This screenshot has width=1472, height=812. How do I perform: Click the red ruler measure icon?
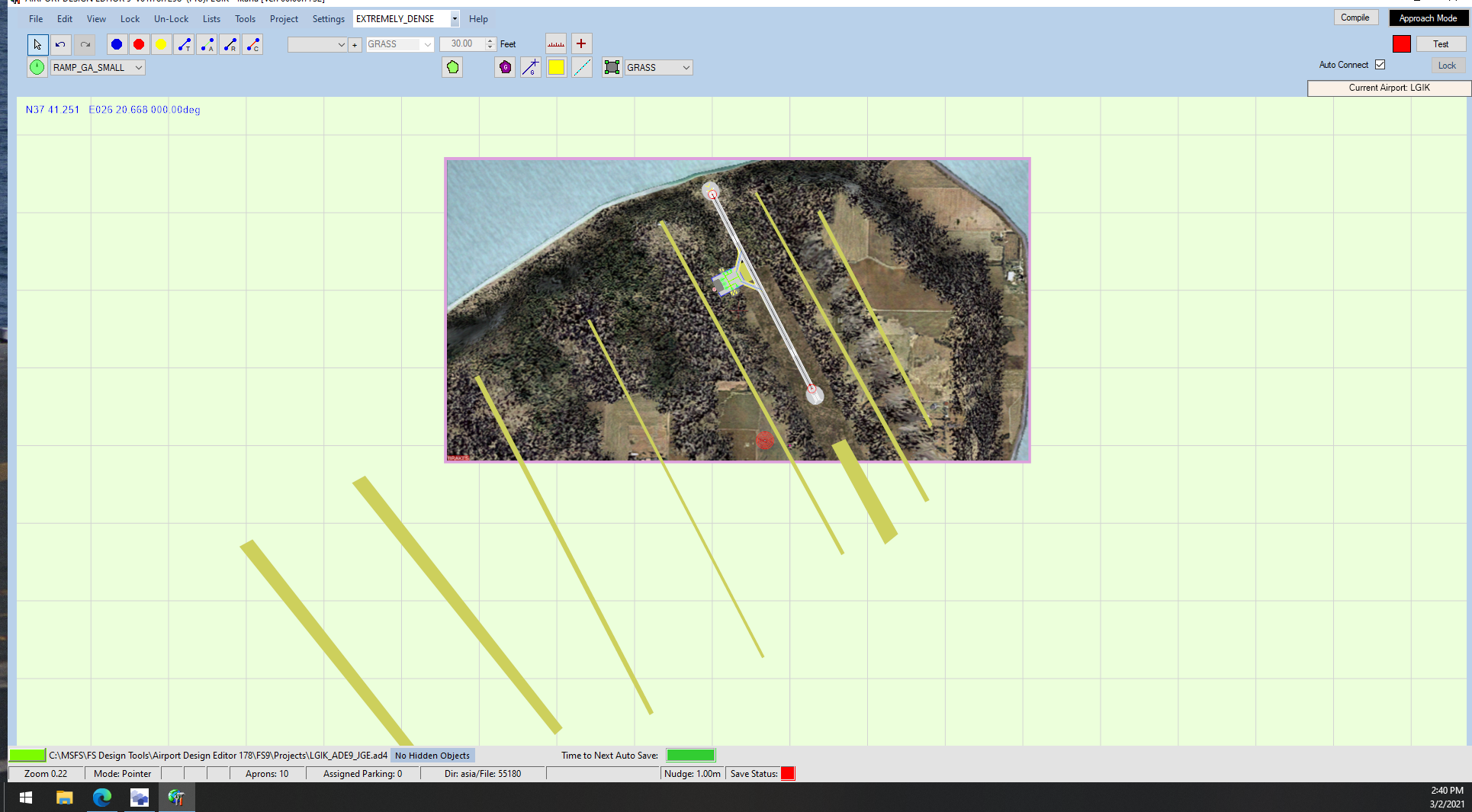556,43
